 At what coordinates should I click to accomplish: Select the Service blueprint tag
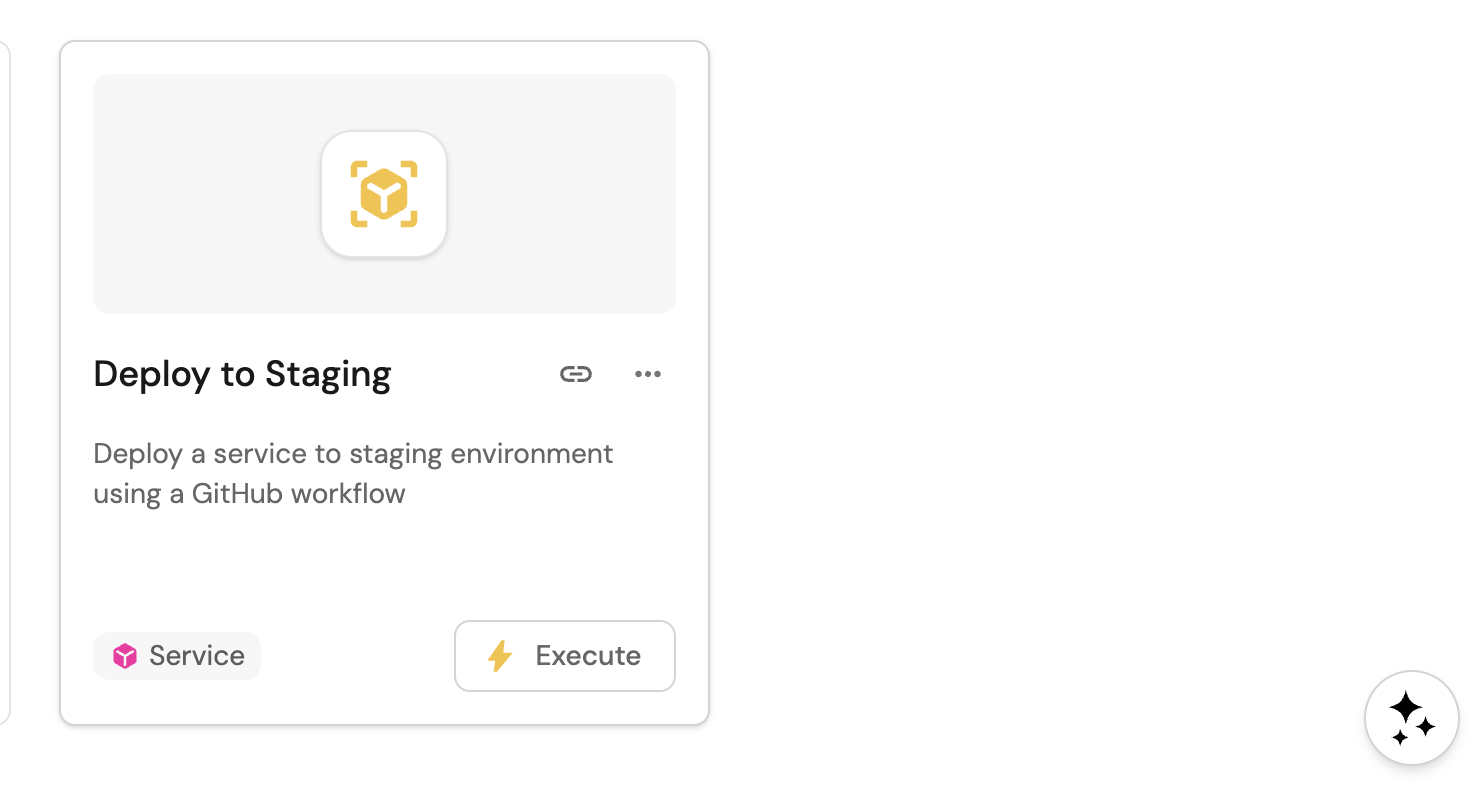pos(177,656)
